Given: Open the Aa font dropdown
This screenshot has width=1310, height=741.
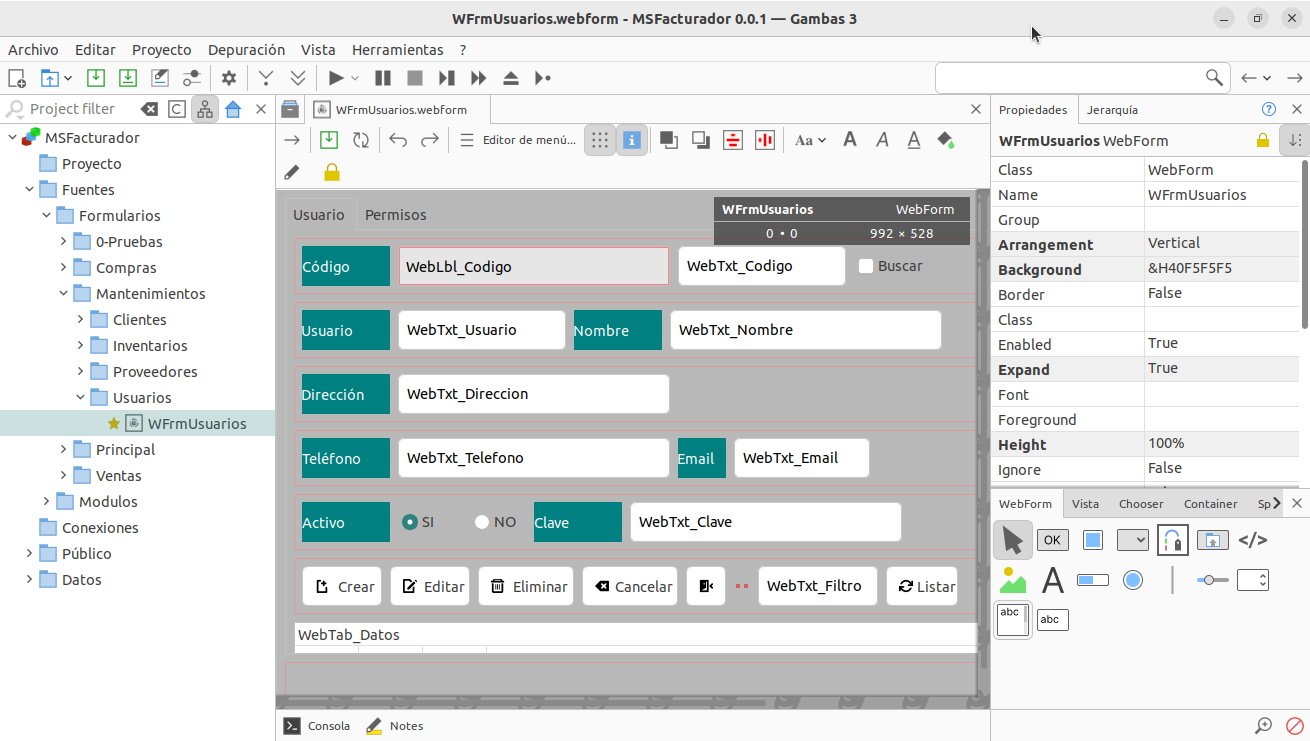Looking at the screenshot, I should pos(810,140).
